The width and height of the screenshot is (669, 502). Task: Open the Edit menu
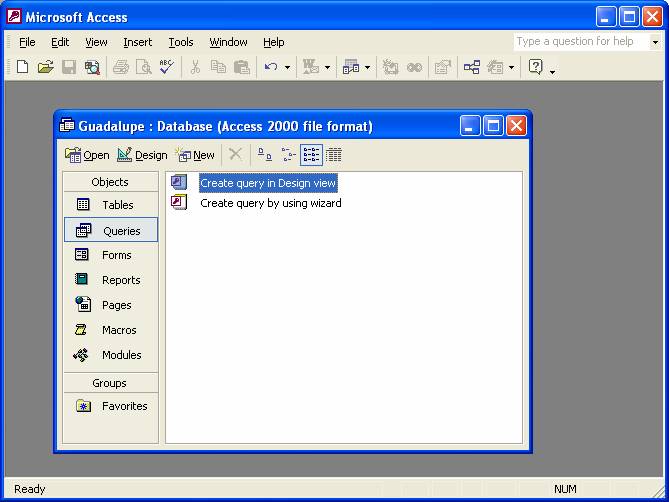tap(60, 42)
